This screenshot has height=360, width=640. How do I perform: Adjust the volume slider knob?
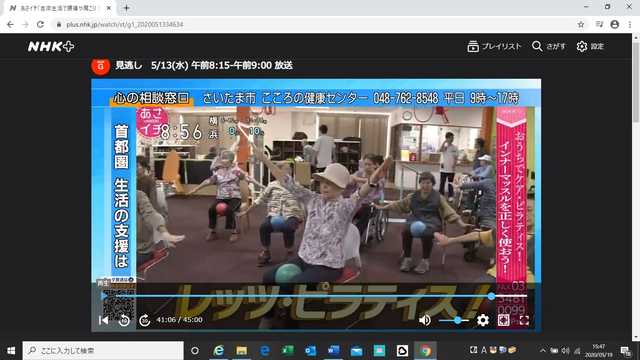[458, 320]
